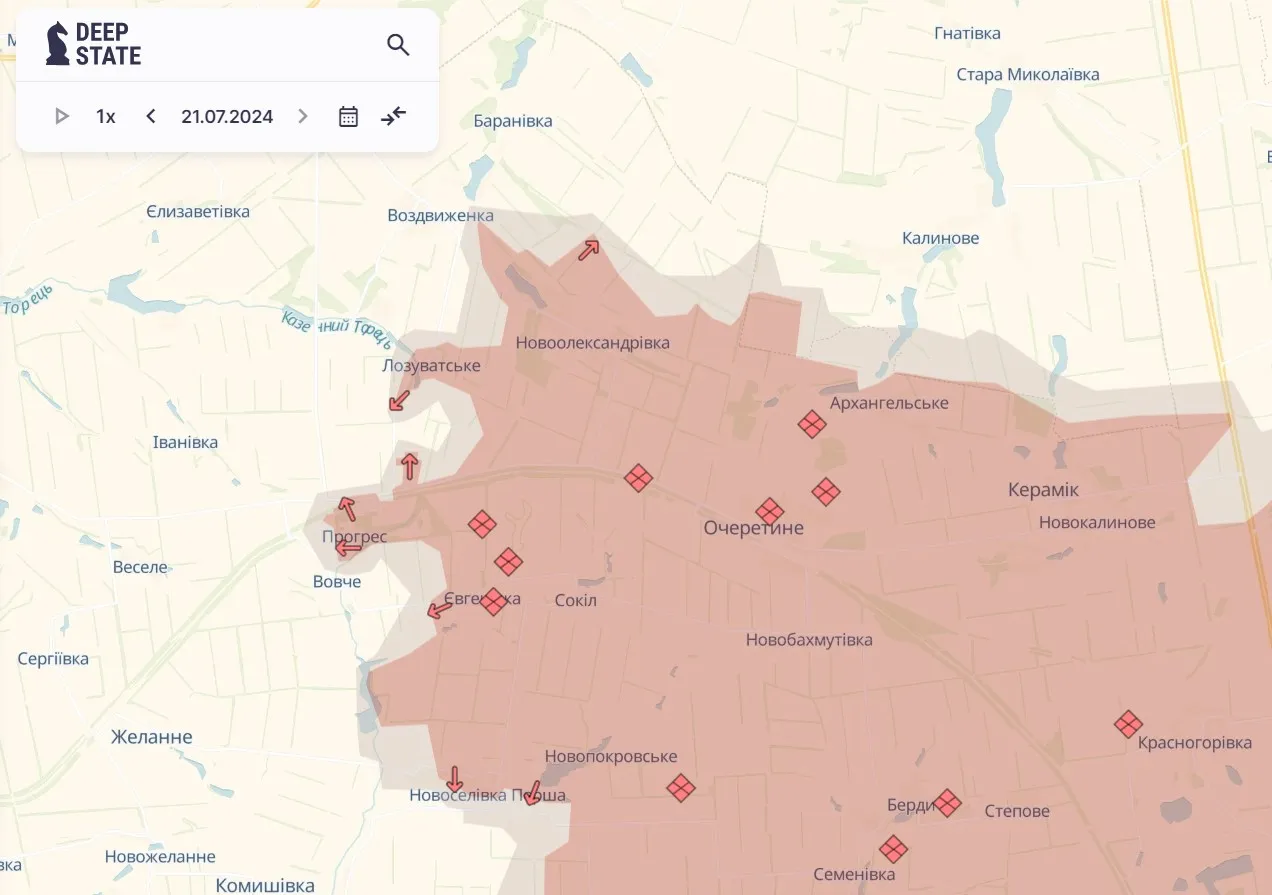Click the frontline comparison arrows icon
This screenshot has width=1272, height=895.
pos(392,116)
